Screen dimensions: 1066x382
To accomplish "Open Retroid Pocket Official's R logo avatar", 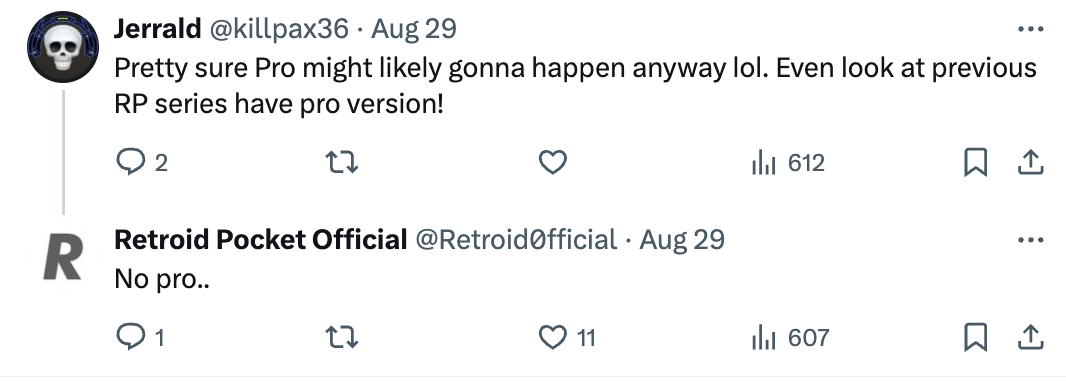I will [63, 258].
